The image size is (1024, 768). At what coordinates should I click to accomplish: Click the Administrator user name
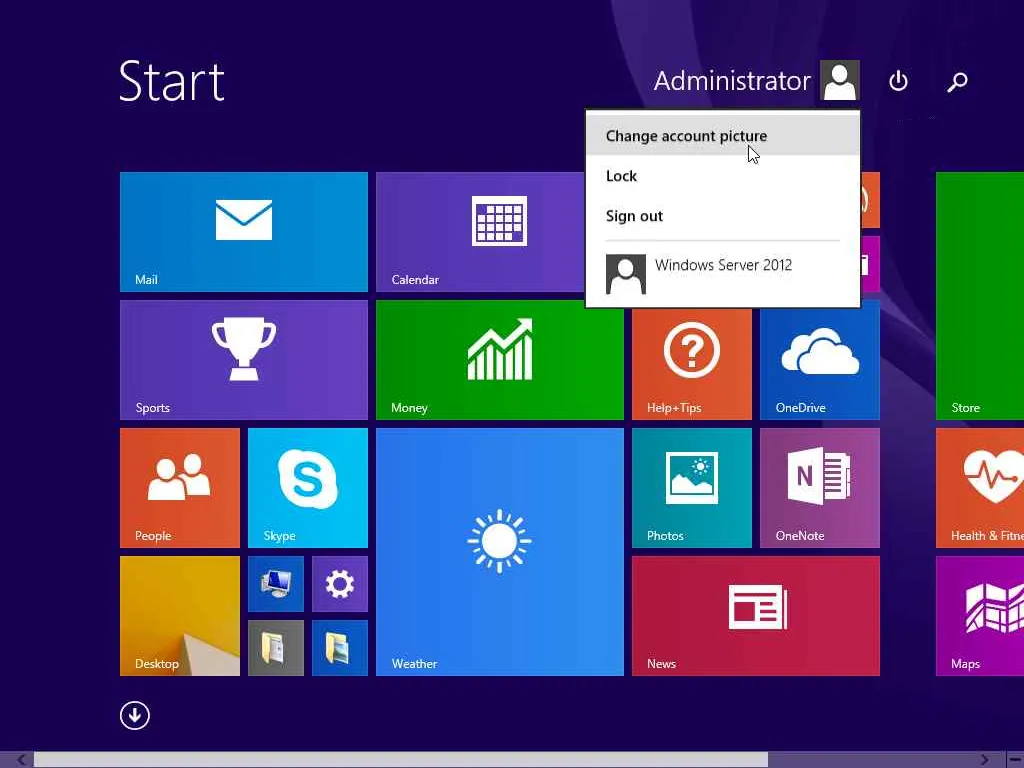point(732,81)
